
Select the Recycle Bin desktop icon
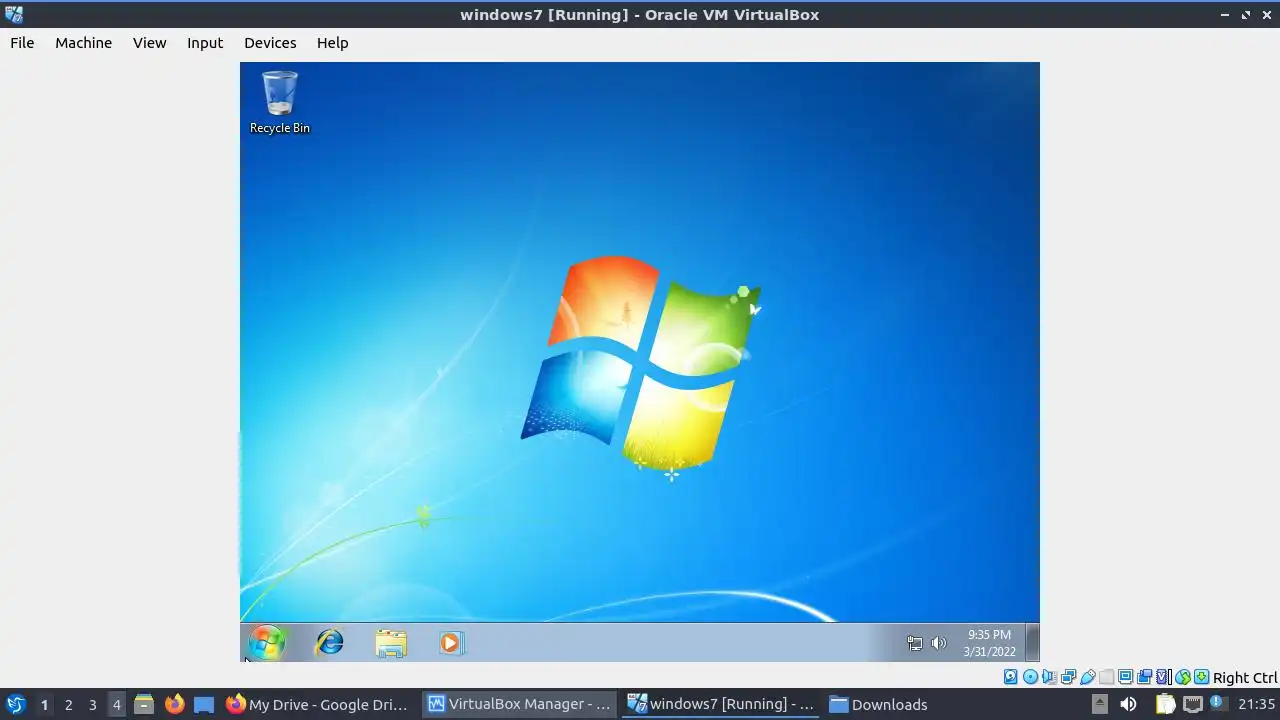click(x=279, y=102)
